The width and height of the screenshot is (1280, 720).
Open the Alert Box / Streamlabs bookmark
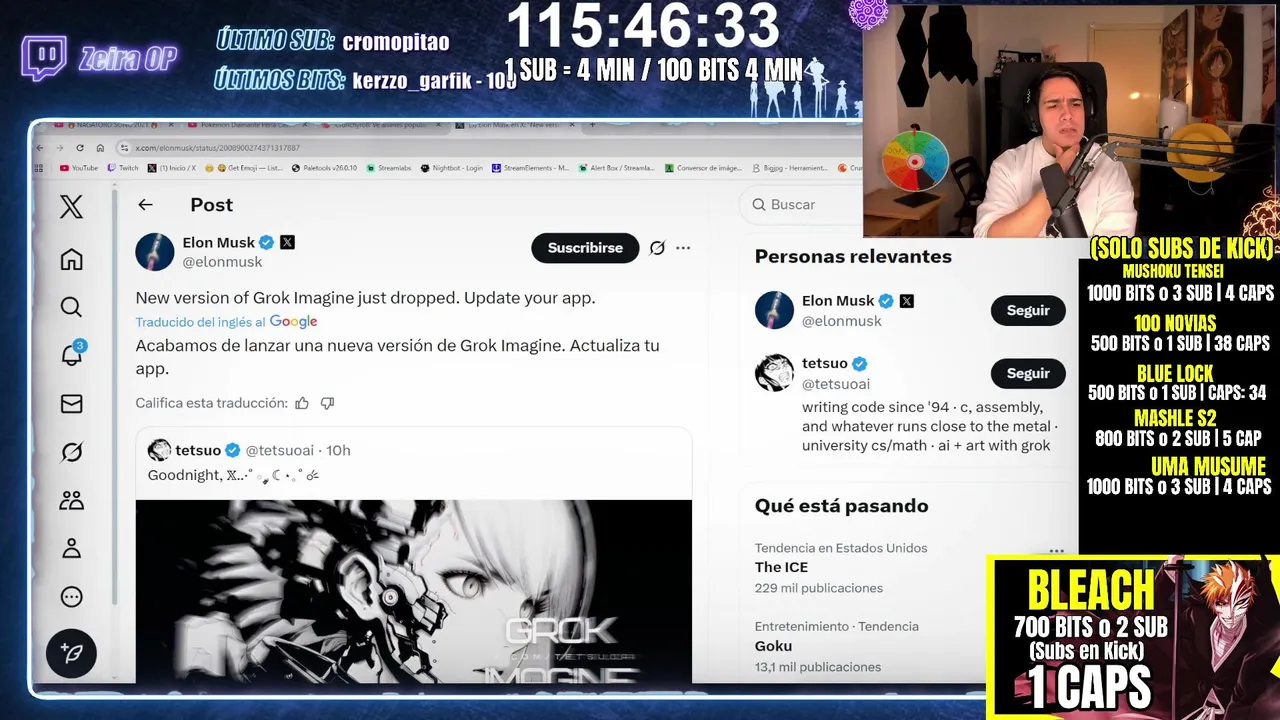[616, 168]
